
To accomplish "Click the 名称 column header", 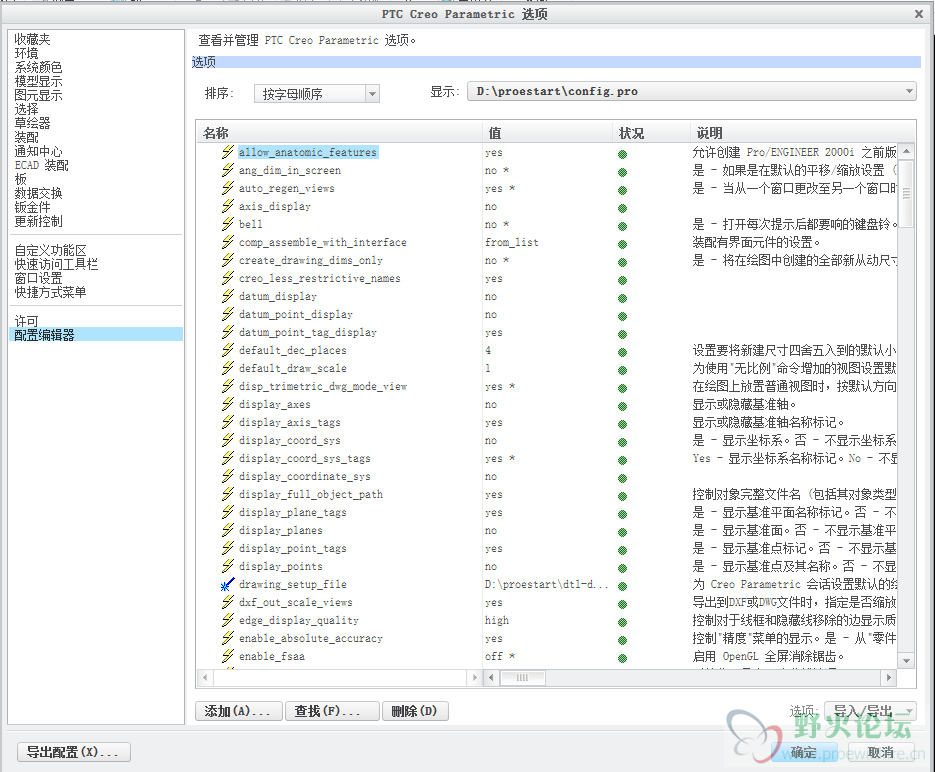I will pyautogui.click(x=339, y=133).
